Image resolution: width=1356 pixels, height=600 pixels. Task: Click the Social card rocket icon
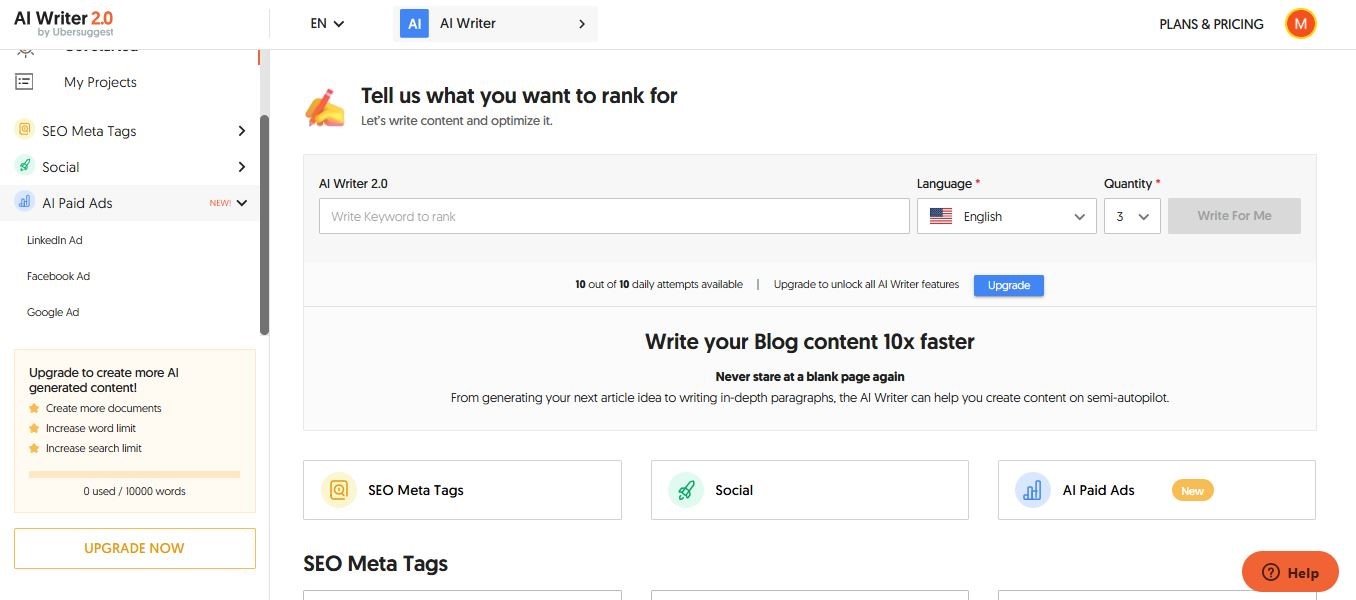[686, 490]
